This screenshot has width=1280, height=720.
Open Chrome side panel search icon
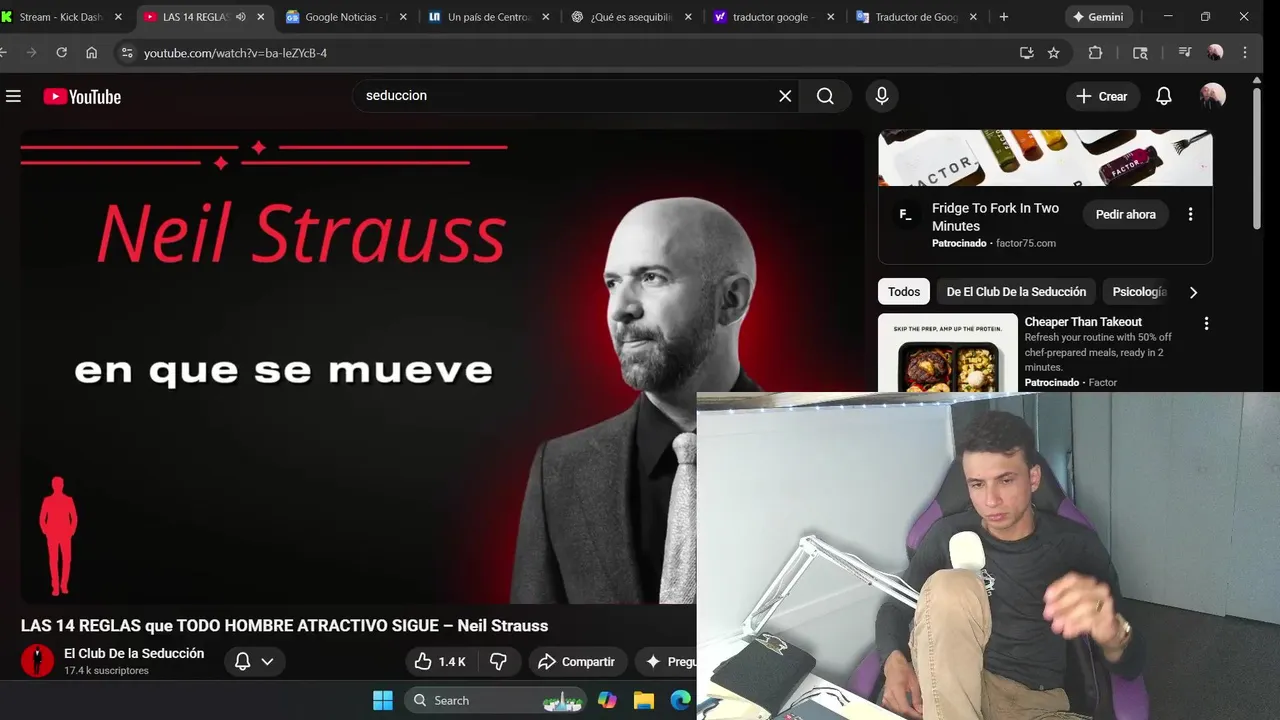[x=1140, y=53]
